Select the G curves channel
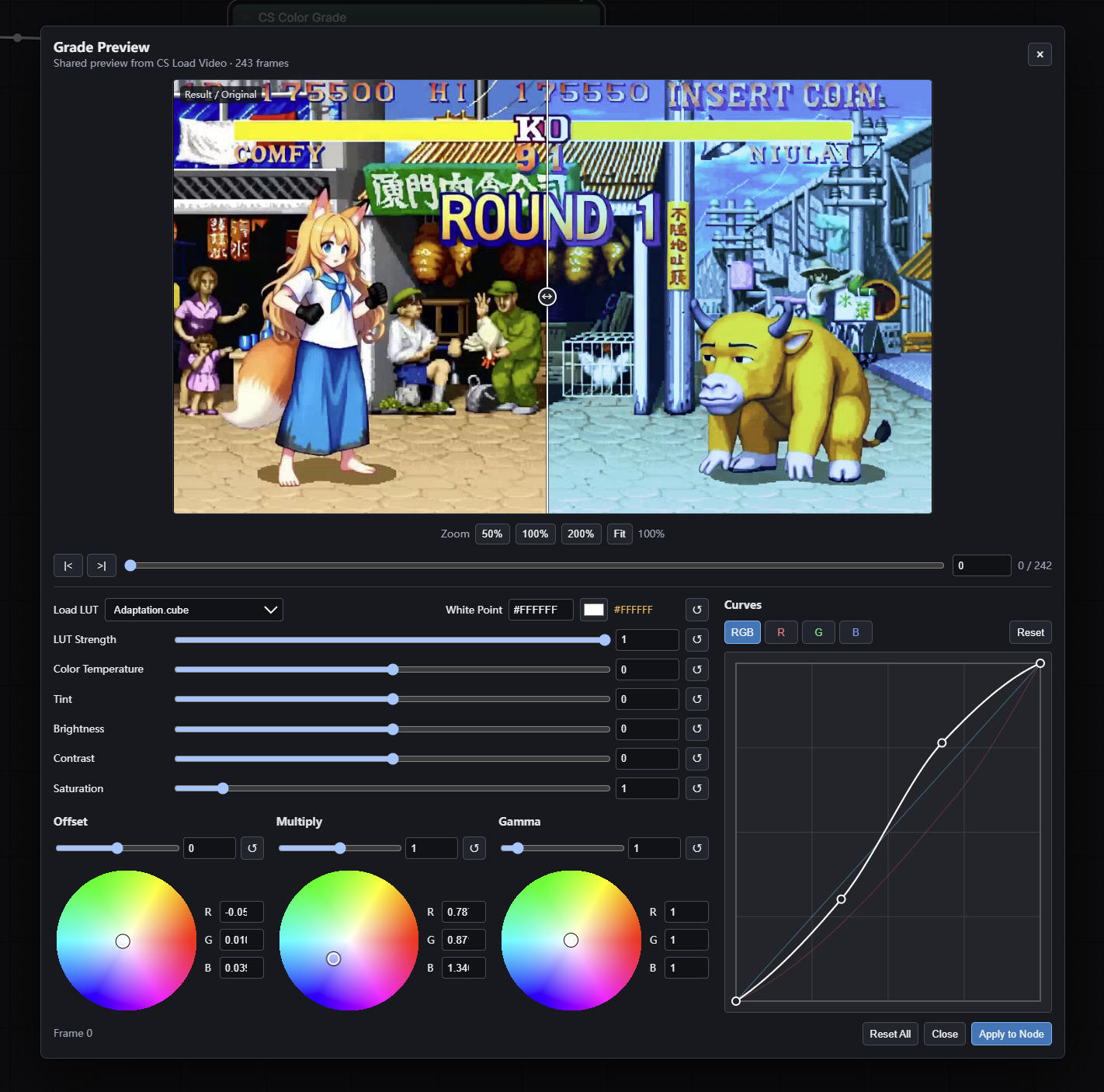The height and width of the screenshot is (1092, 1104). click(818, 632)
